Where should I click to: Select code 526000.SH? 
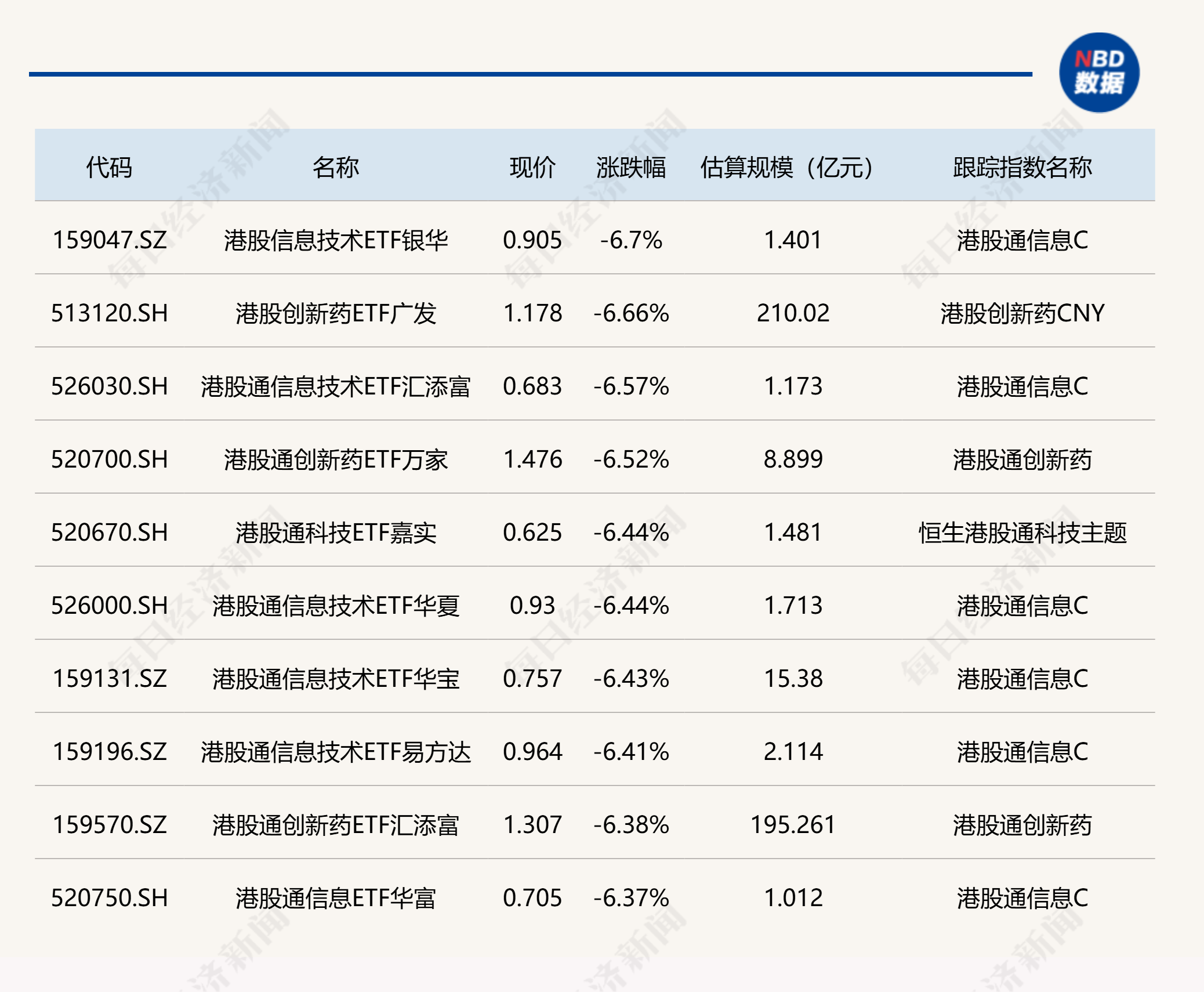(x=110, y=606)
